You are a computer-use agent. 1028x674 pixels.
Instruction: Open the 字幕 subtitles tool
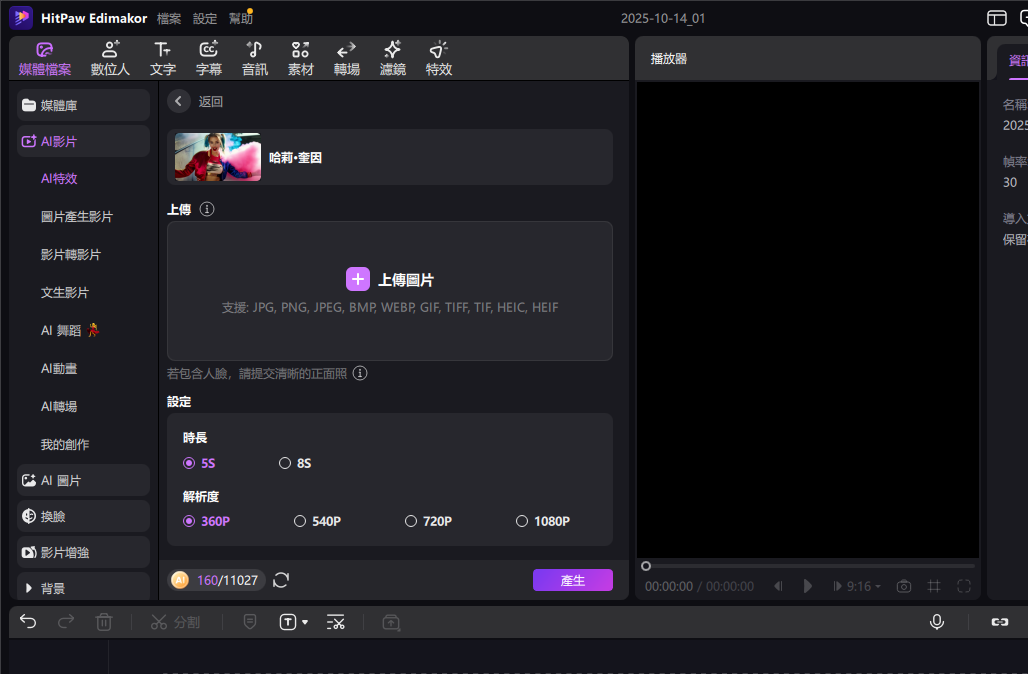tap(208, 58)
